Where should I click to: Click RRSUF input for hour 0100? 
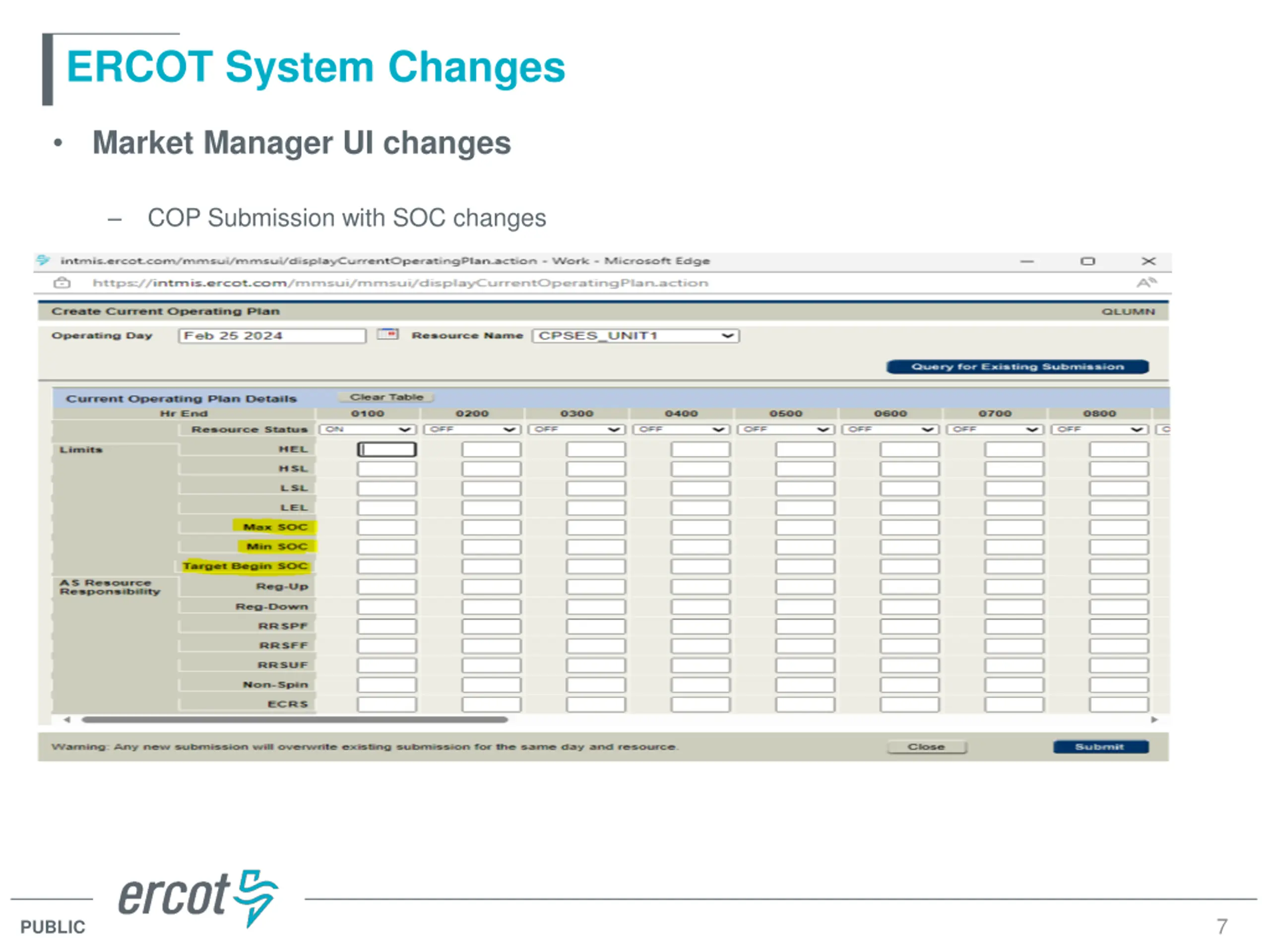[x=386, y=665]
